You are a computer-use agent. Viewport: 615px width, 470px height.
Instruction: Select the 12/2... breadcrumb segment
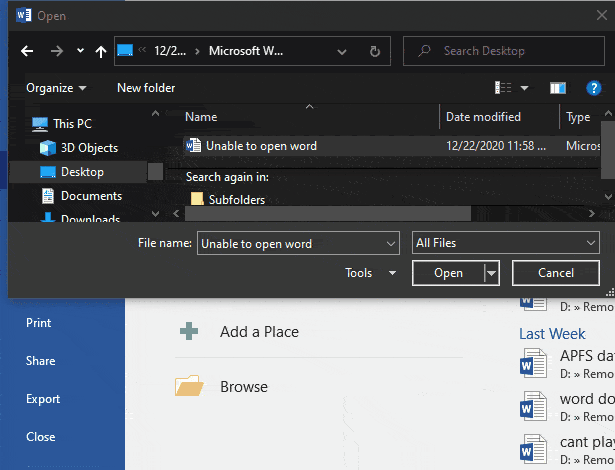click(x=170, y=51)
